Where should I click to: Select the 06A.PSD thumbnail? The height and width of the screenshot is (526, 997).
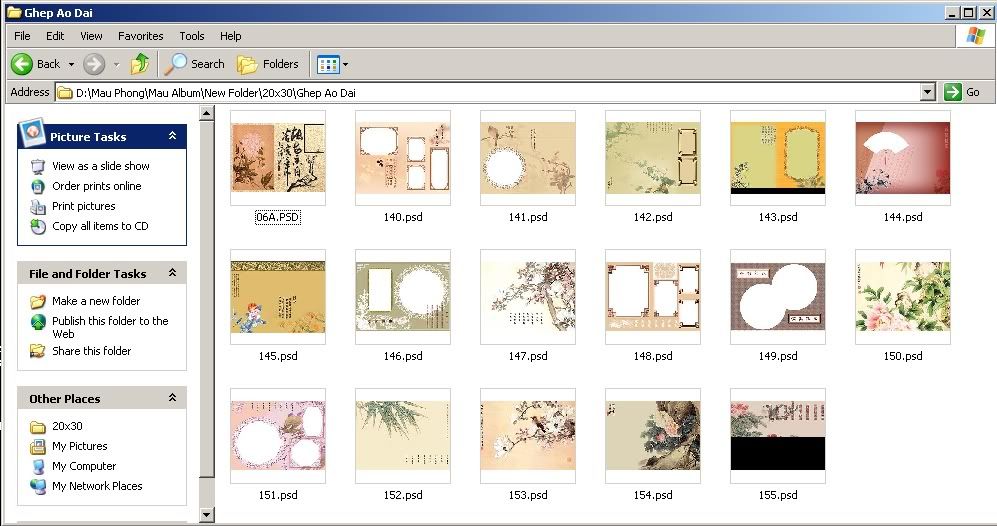click(x=278, y=158)
